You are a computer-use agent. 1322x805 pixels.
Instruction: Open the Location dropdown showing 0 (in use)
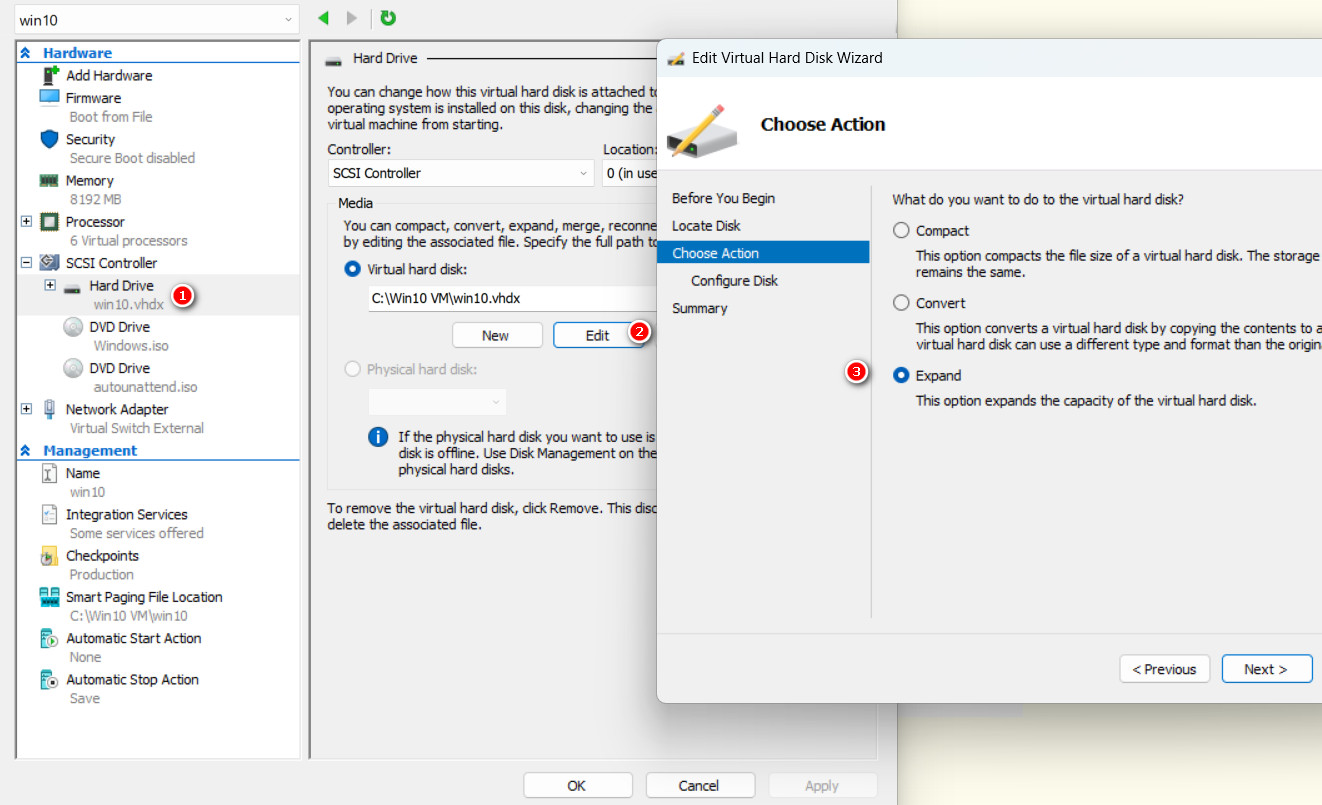click(x=630, y=173)
